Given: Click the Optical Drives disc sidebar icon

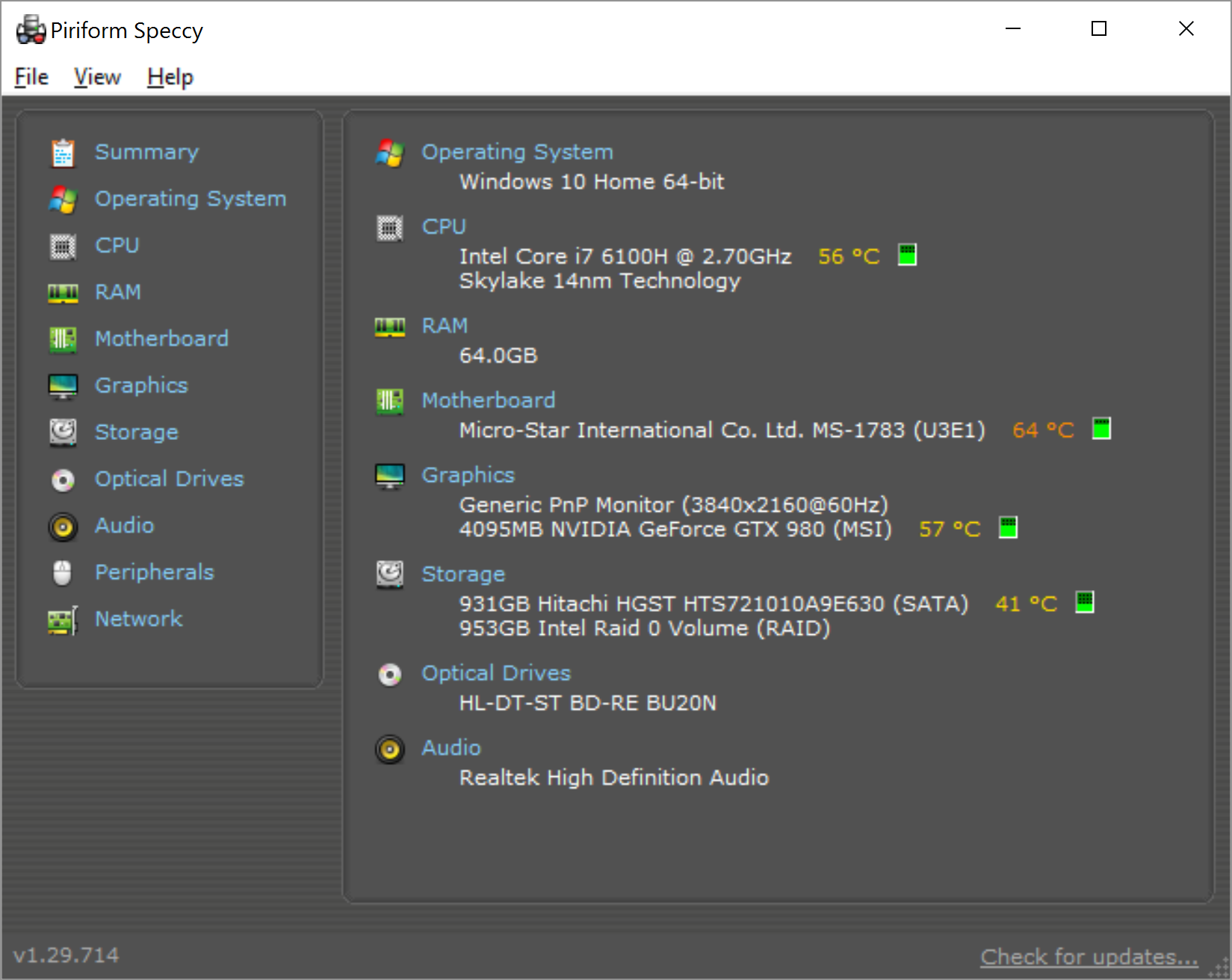Looking at the screenshot, I should click(x=63, y=480).
